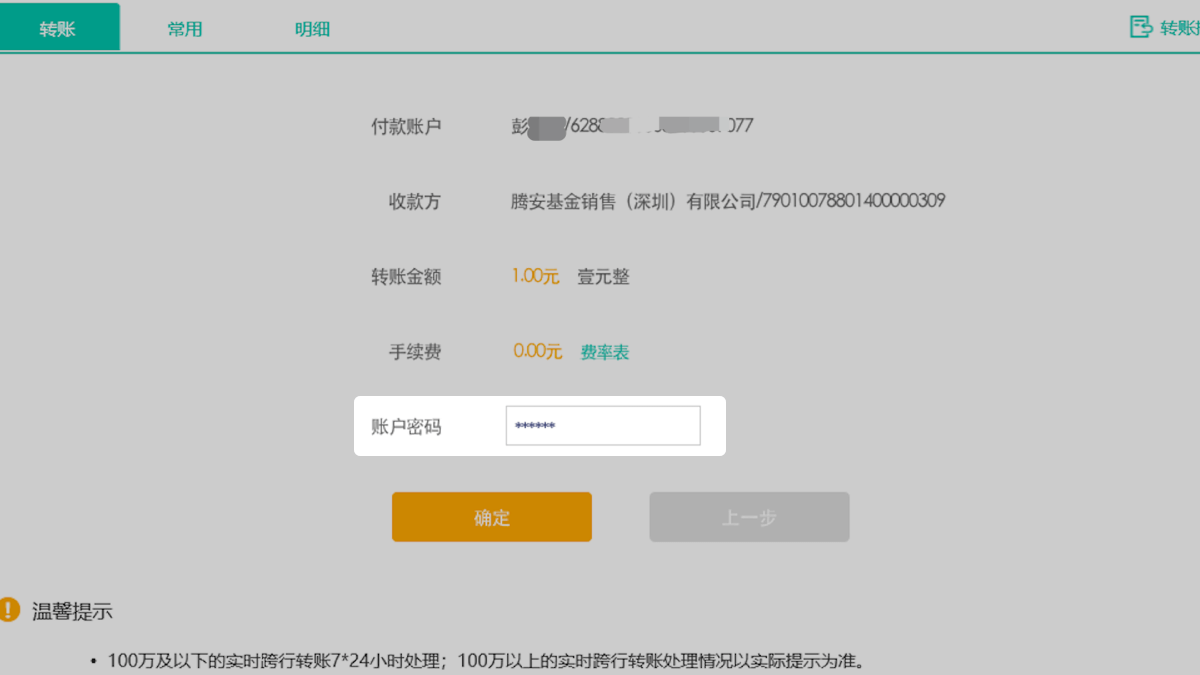Click the 账户密码 label
Screen dimensions: 1200x675
(406, 427)
